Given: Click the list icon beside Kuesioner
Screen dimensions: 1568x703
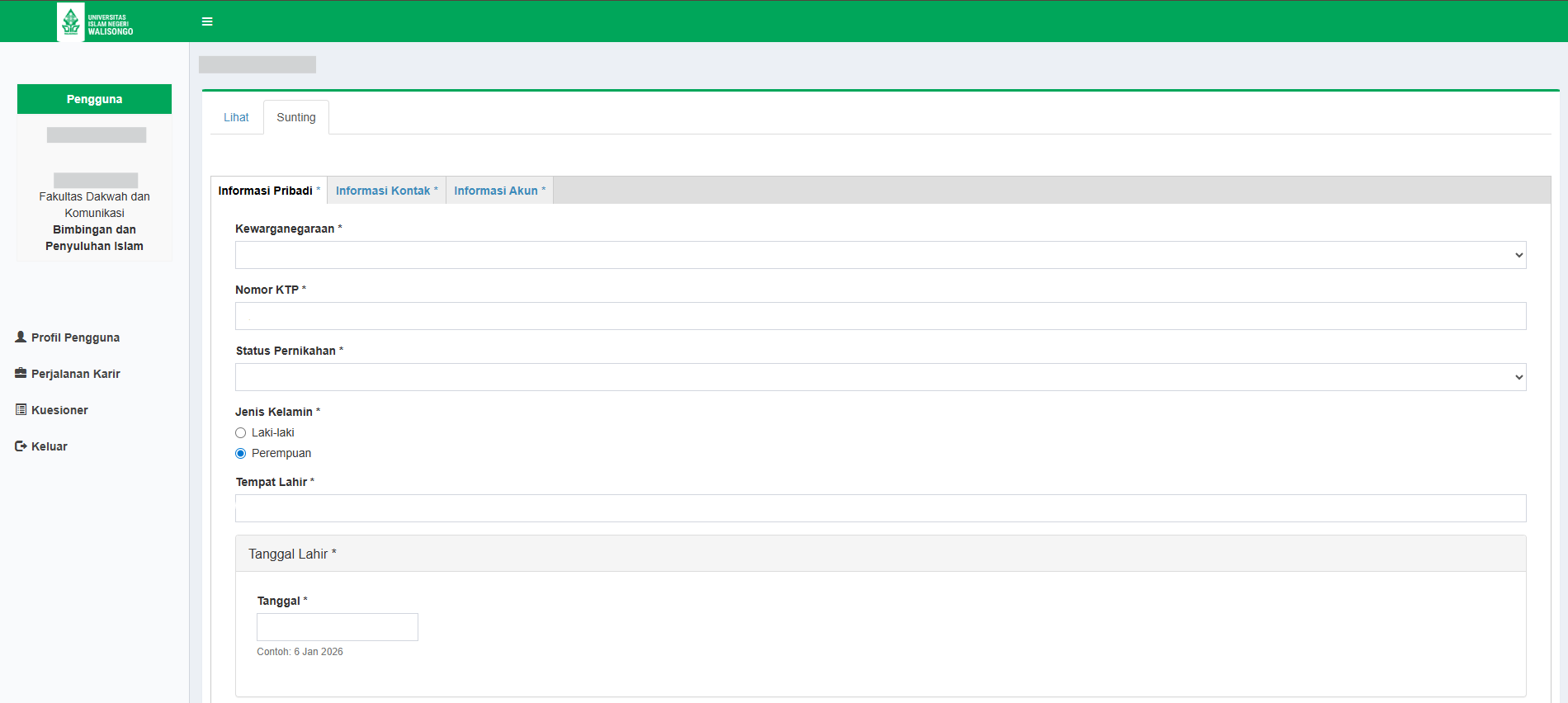Looking at the screenshot, I should pos(21,409).
